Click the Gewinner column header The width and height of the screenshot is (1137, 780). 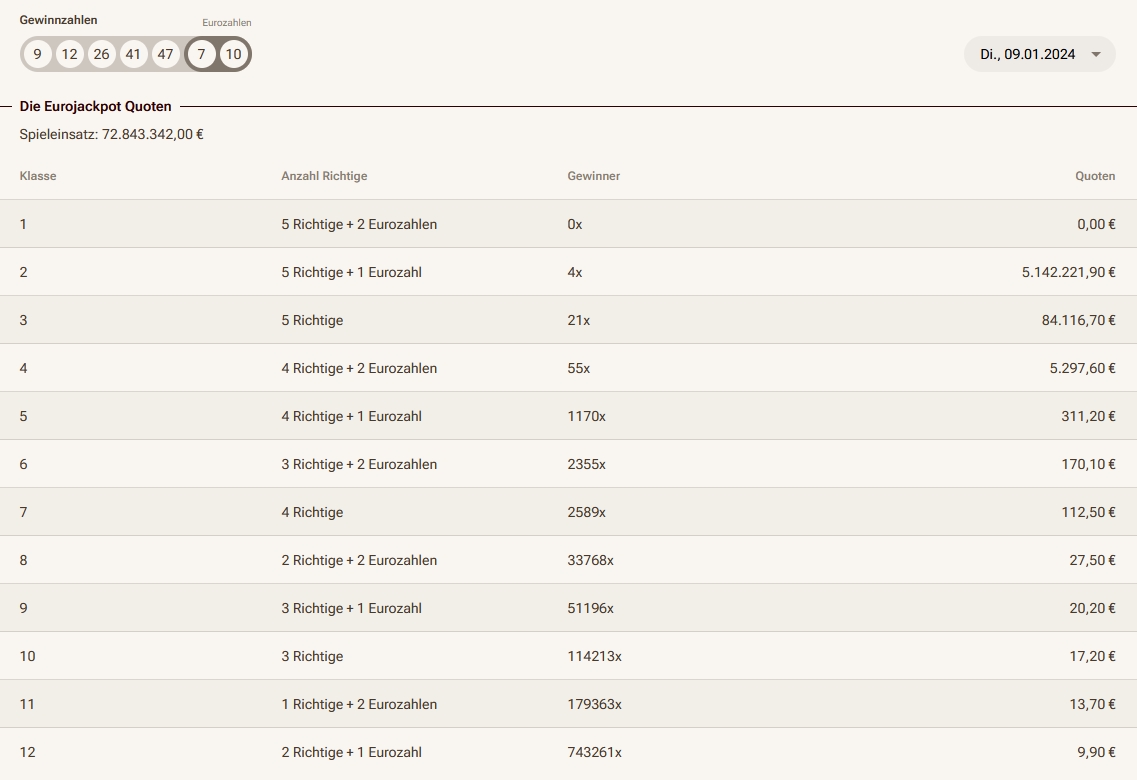pos(594,176)
